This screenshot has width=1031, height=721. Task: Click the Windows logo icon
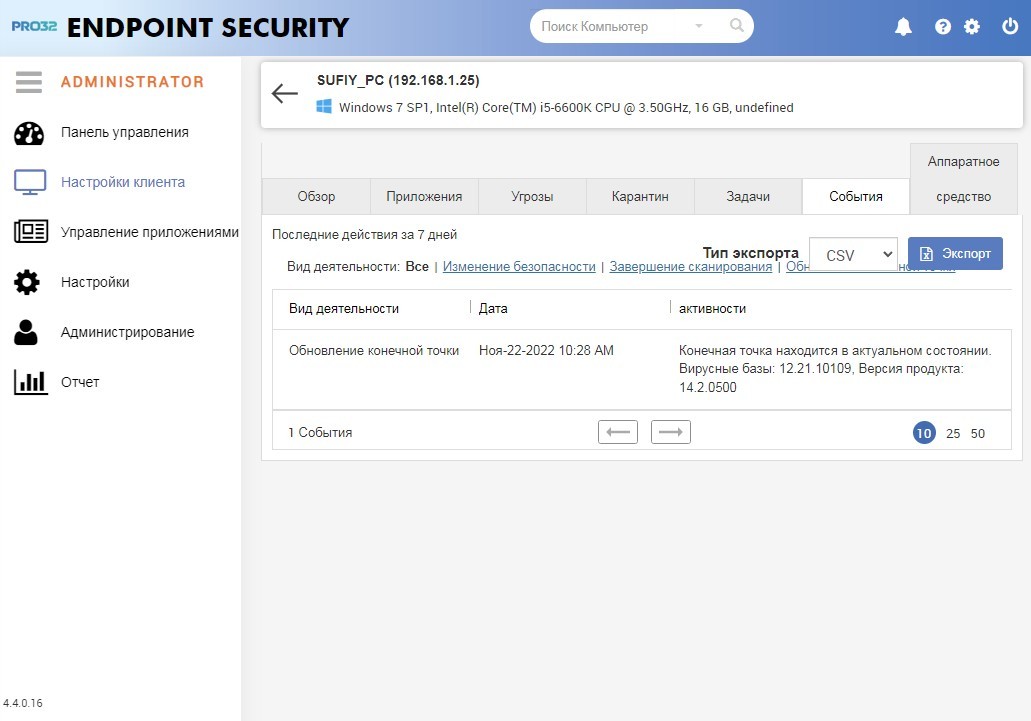pos(324,106)
